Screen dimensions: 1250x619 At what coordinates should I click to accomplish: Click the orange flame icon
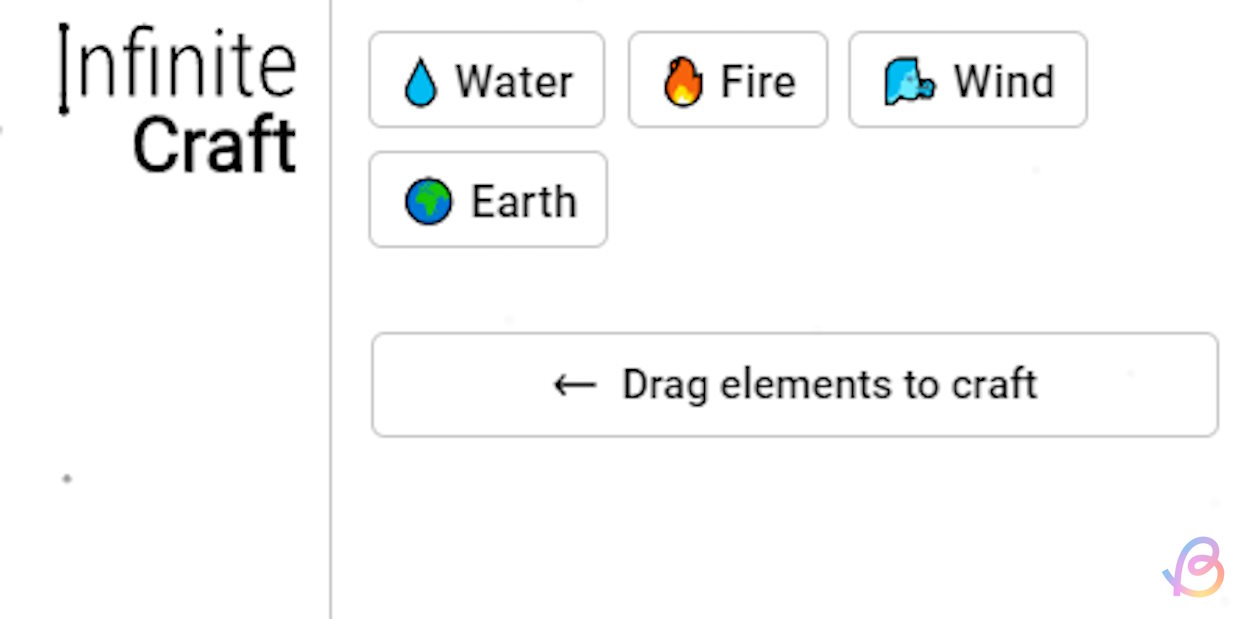[x=683, y=81]
